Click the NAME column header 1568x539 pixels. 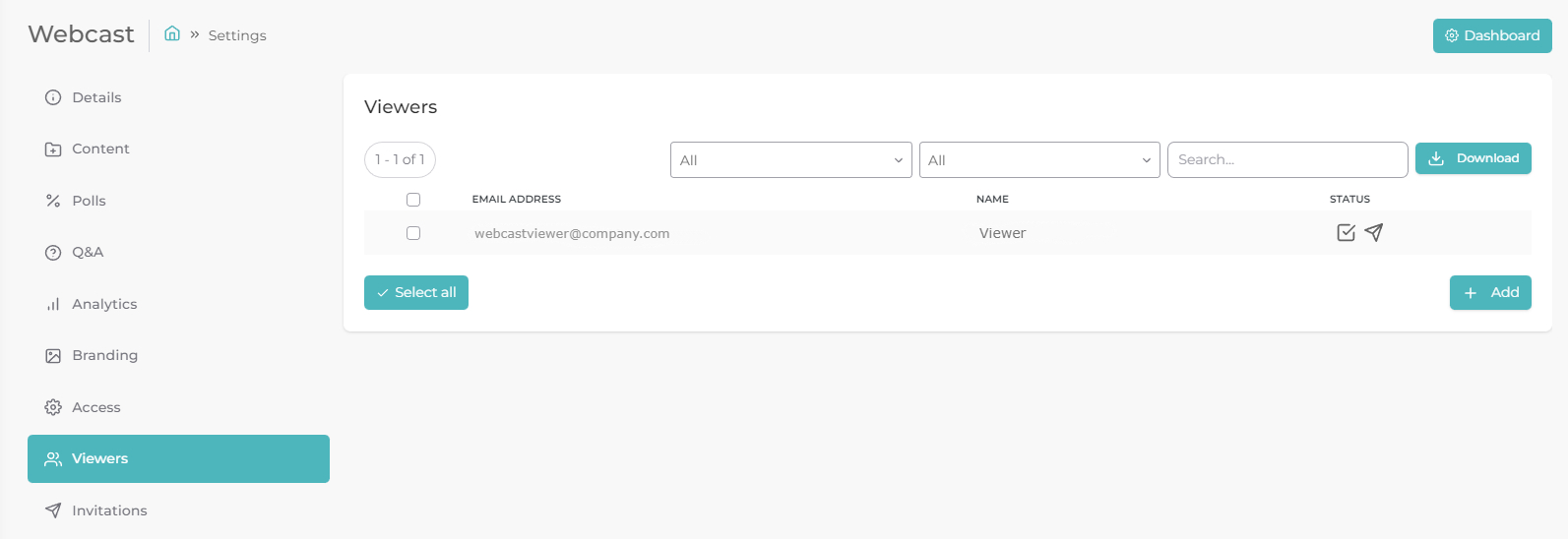[992, 199]
